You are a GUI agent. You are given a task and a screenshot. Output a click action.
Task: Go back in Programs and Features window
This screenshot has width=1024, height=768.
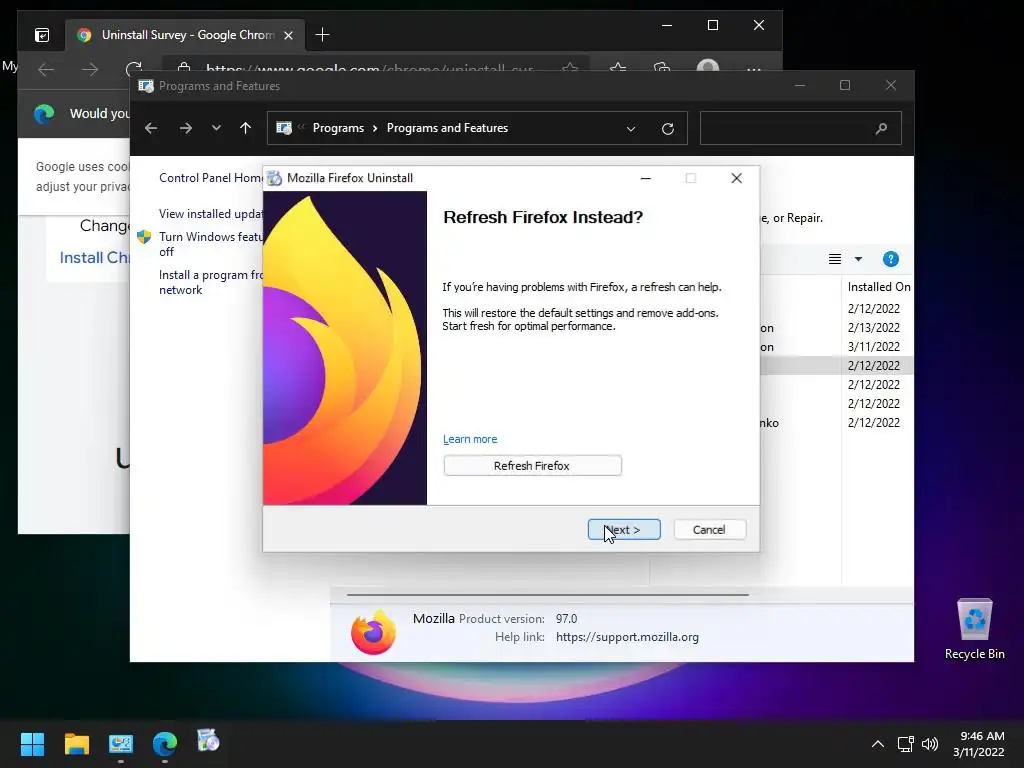tap(151, 128)
